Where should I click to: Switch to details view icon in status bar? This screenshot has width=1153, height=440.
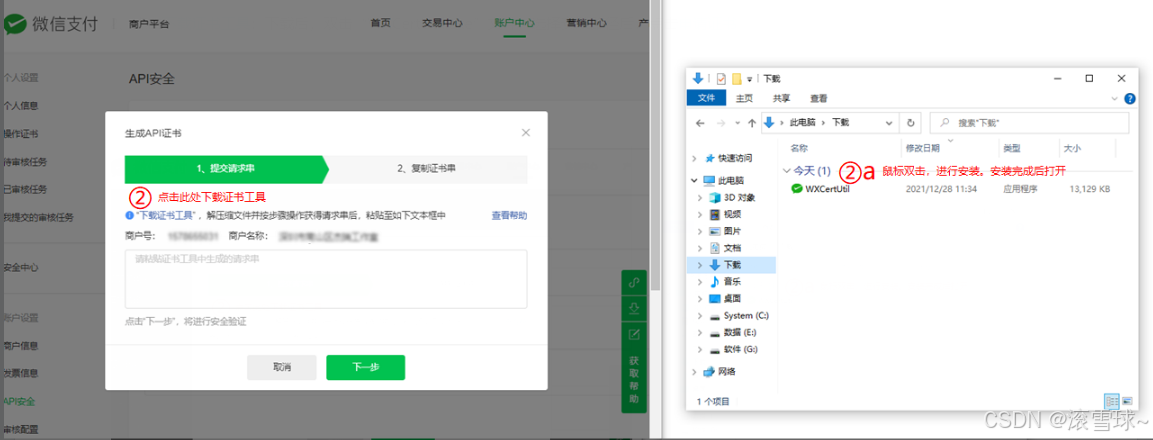tap(1112, 401)
